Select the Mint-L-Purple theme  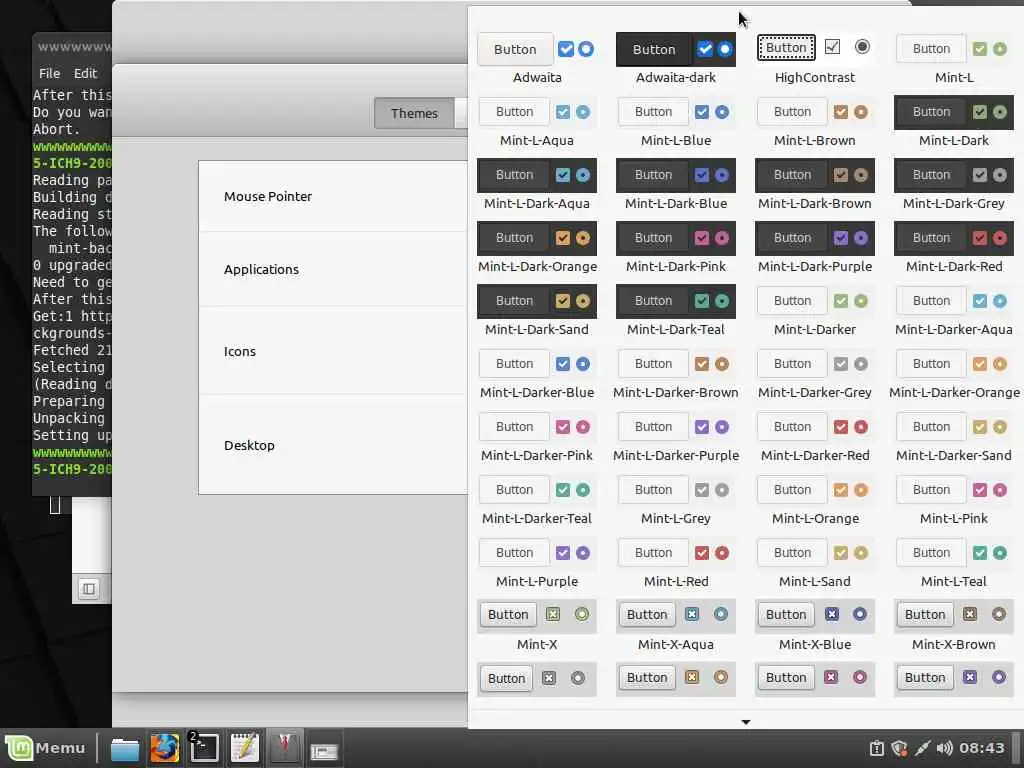(x=537, y=563)
